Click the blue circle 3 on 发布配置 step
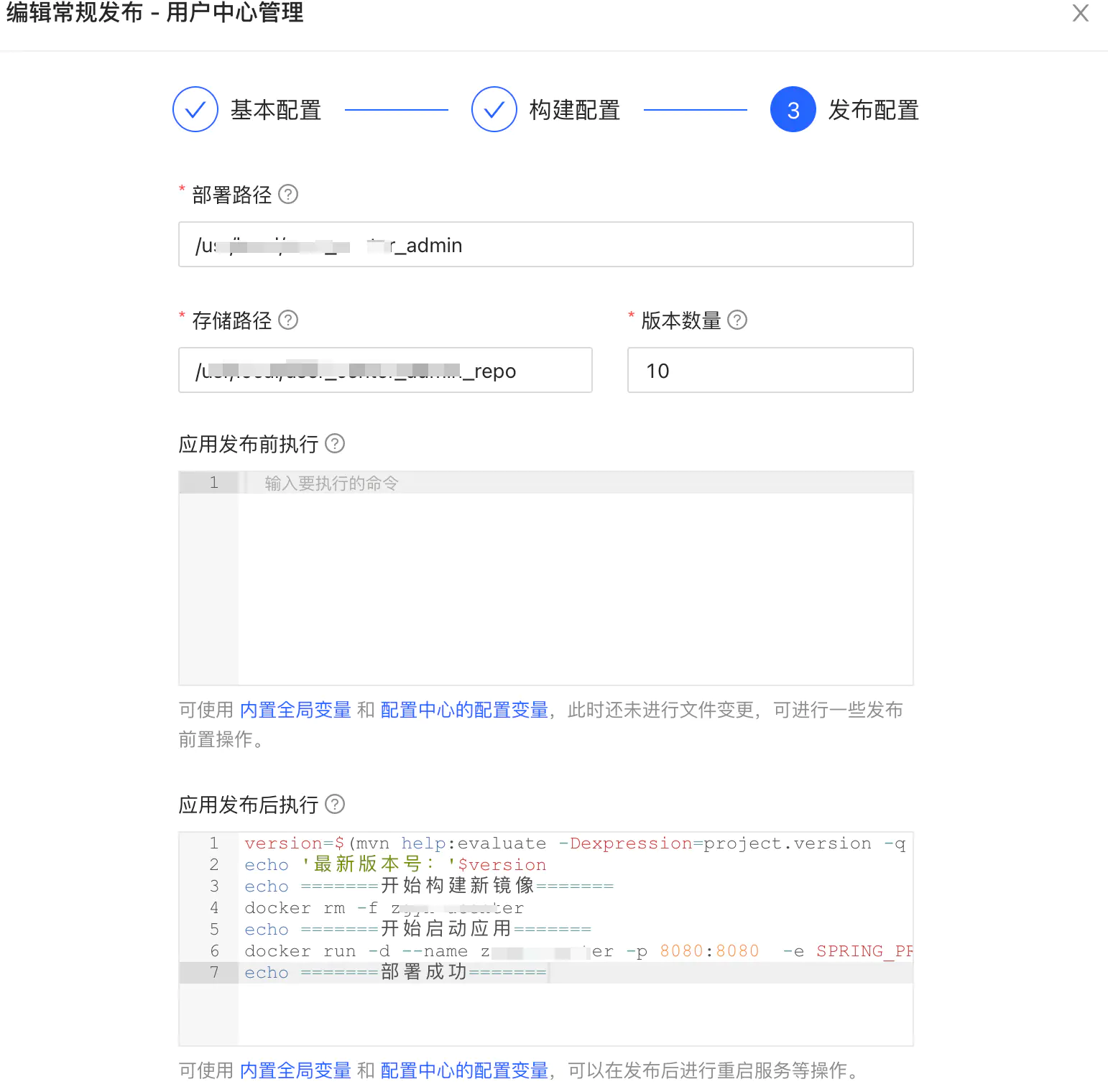 click(x=793, y=109)
